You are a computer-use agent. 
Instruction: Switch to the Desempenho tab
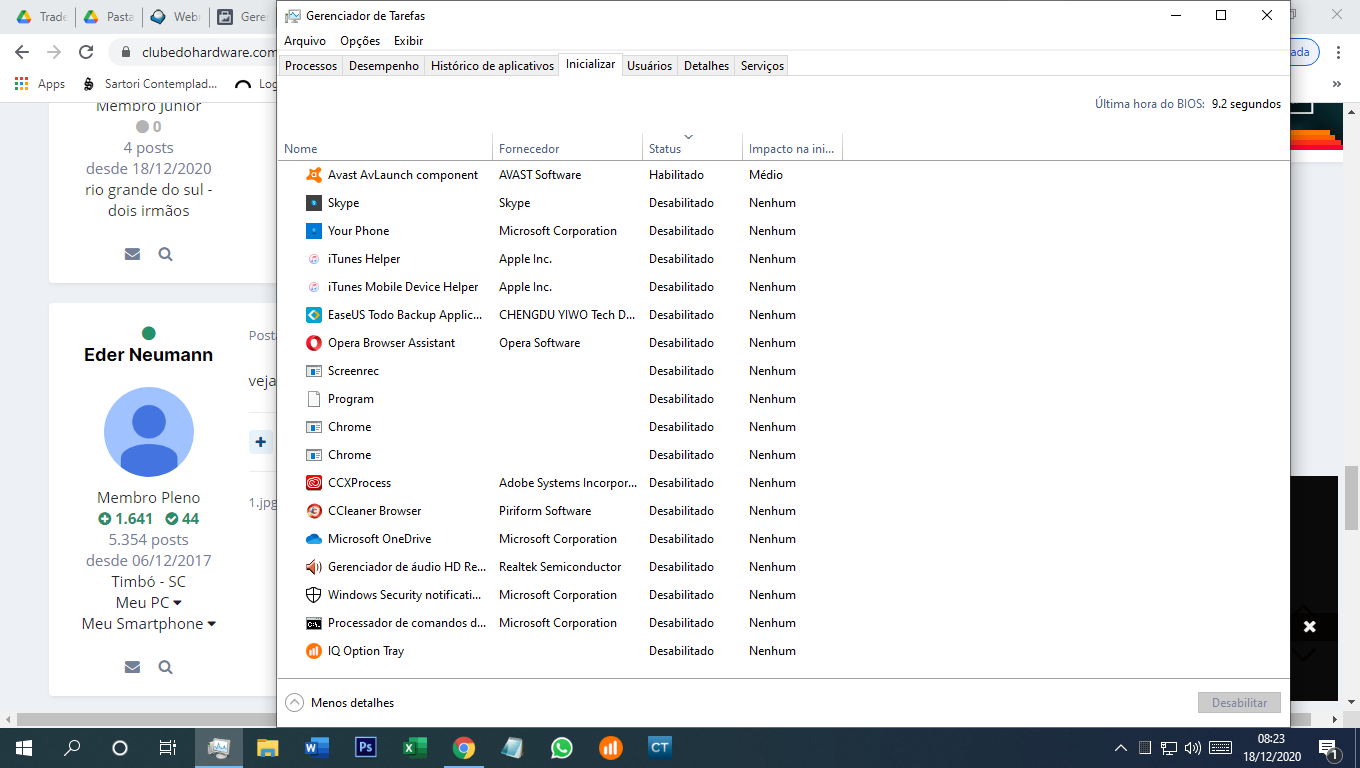pyautogui.click(x=384, y=66)
